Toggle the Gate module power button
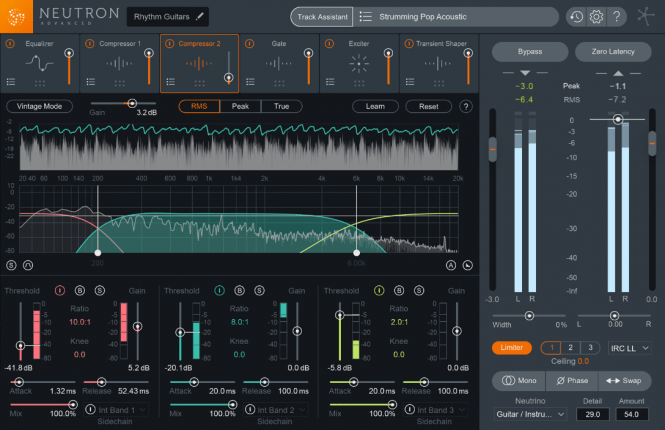The width and height of the screenshot is (665, 430). click(x=249, y=44)
